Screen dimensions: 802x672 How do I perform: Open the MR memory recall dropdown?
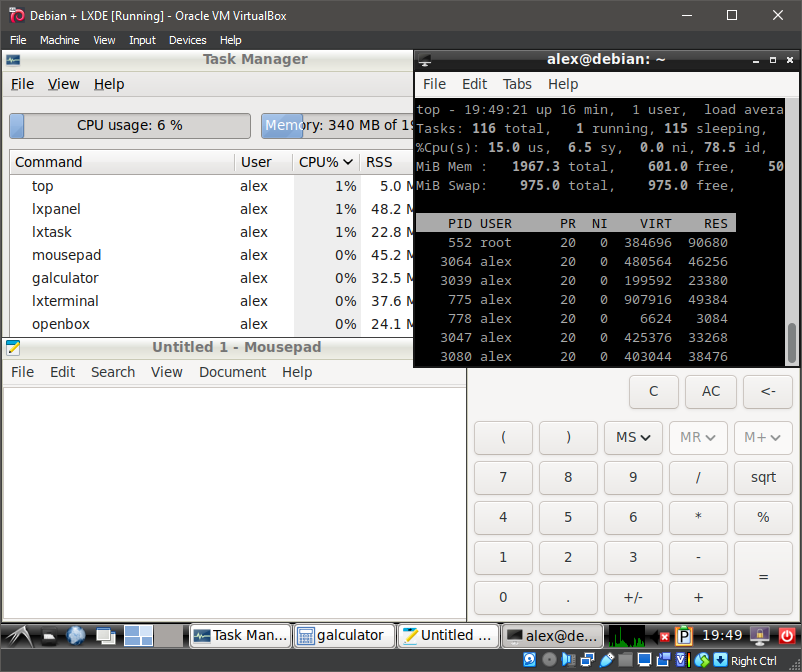tap(698, 437)
